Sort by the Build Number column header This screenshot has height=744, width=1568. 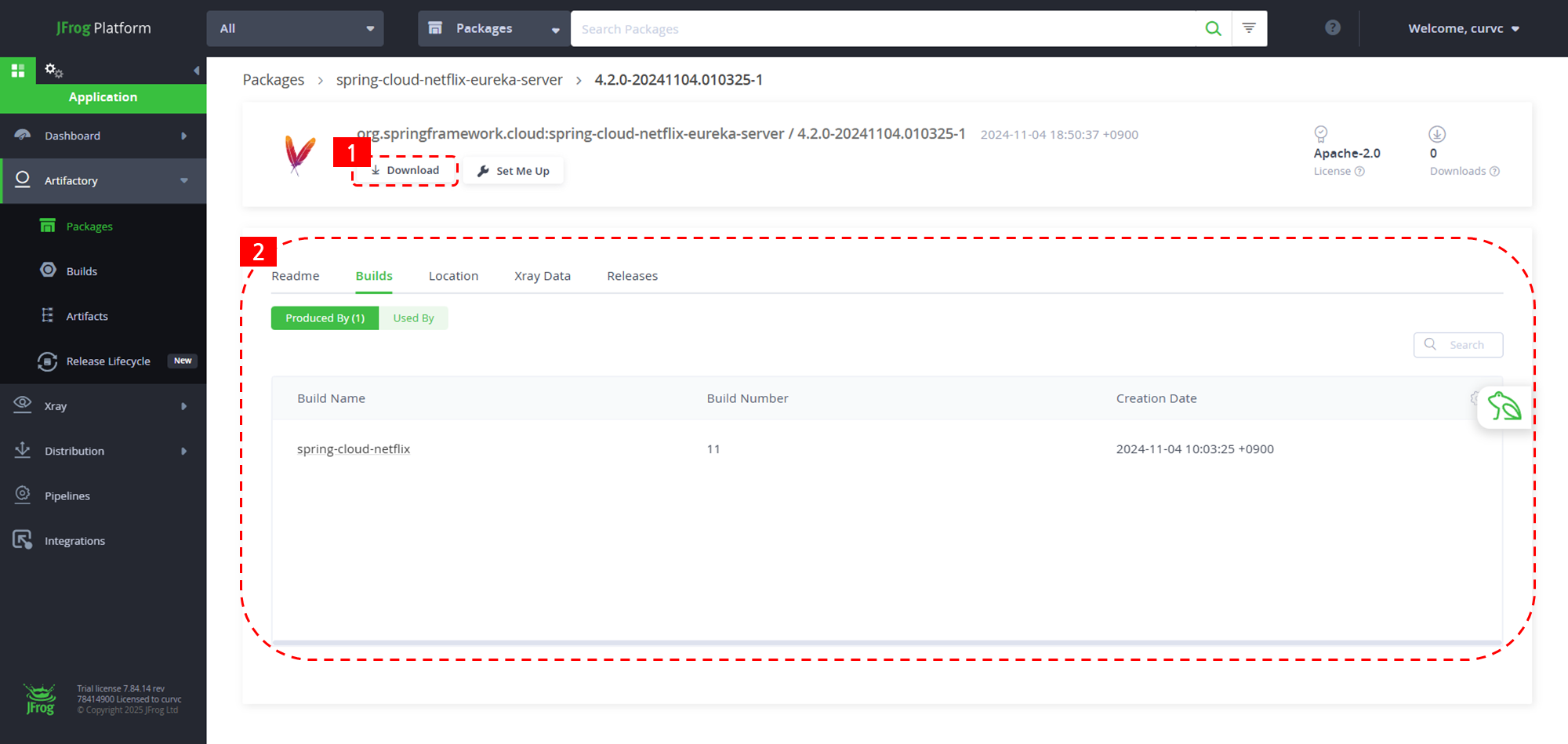747,398
